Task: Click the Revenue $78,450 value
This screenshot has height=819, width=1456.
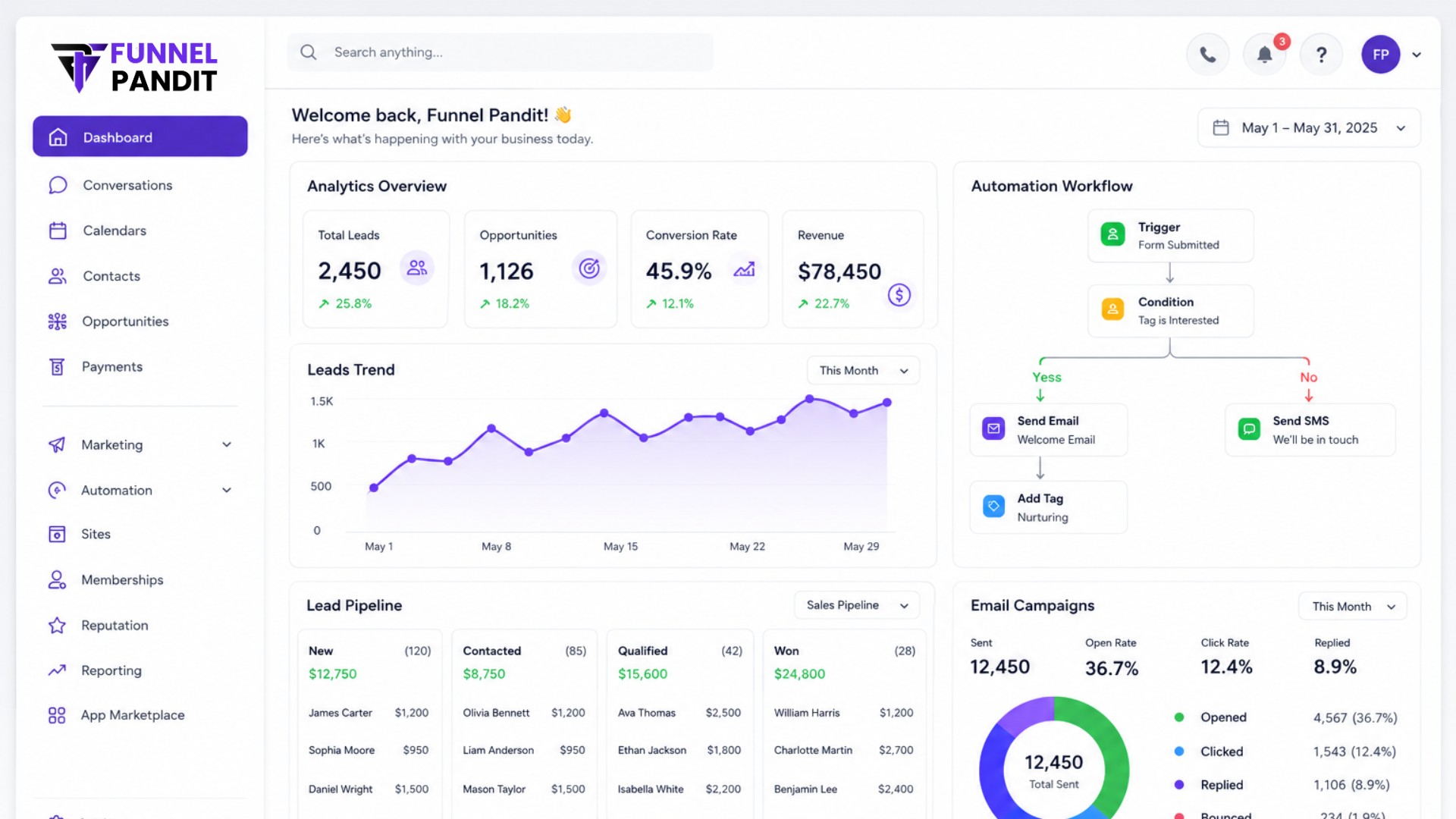Action: coord(839,271)
